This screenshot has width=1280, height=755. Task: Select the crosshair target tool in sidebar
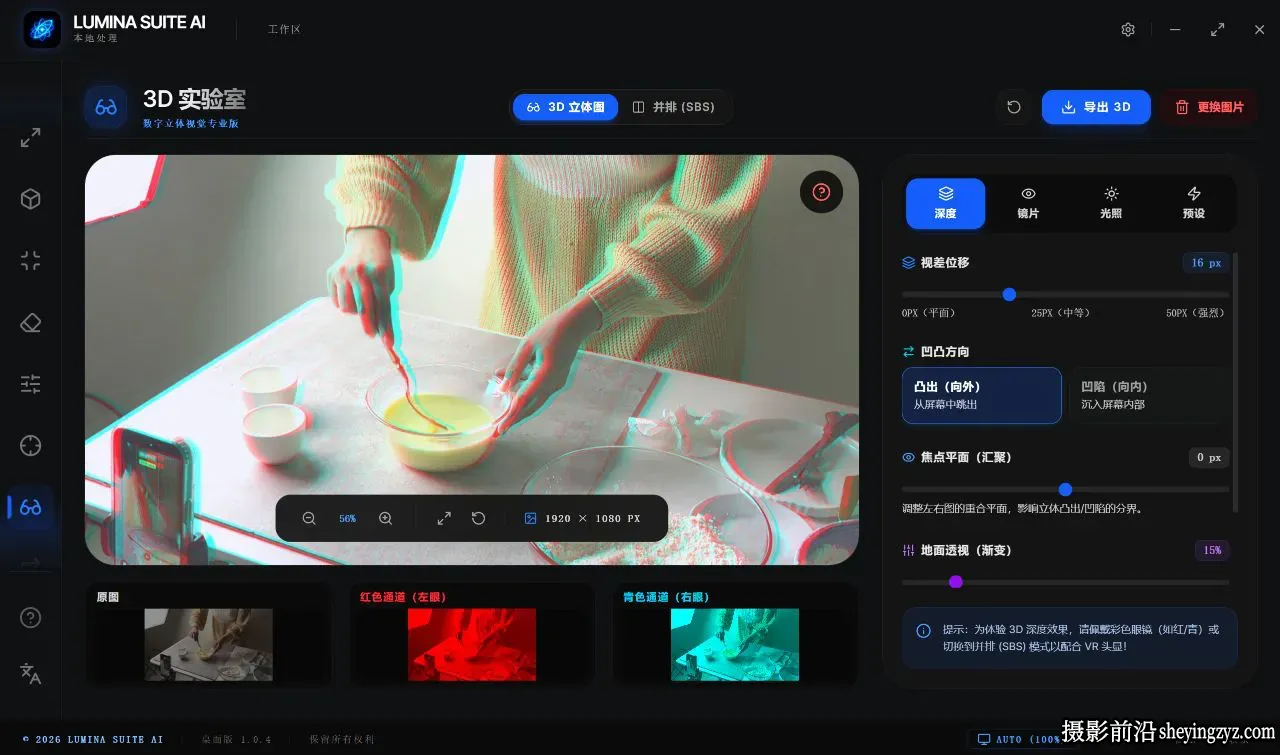[x=31, y=445]
